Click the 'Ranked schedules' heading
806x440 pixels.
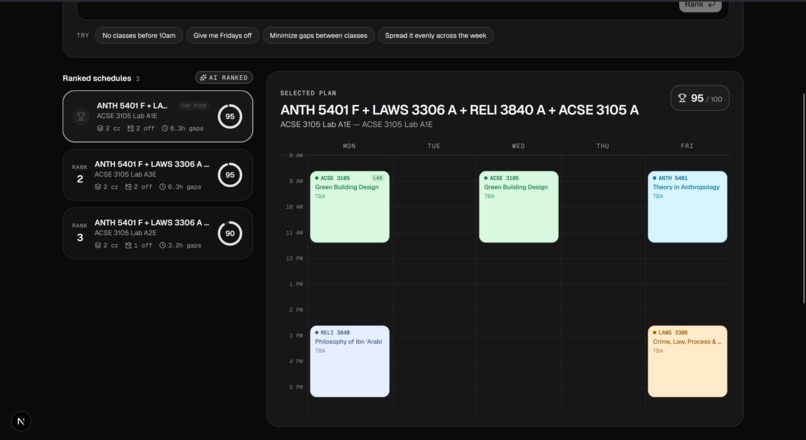pos(97,78)
